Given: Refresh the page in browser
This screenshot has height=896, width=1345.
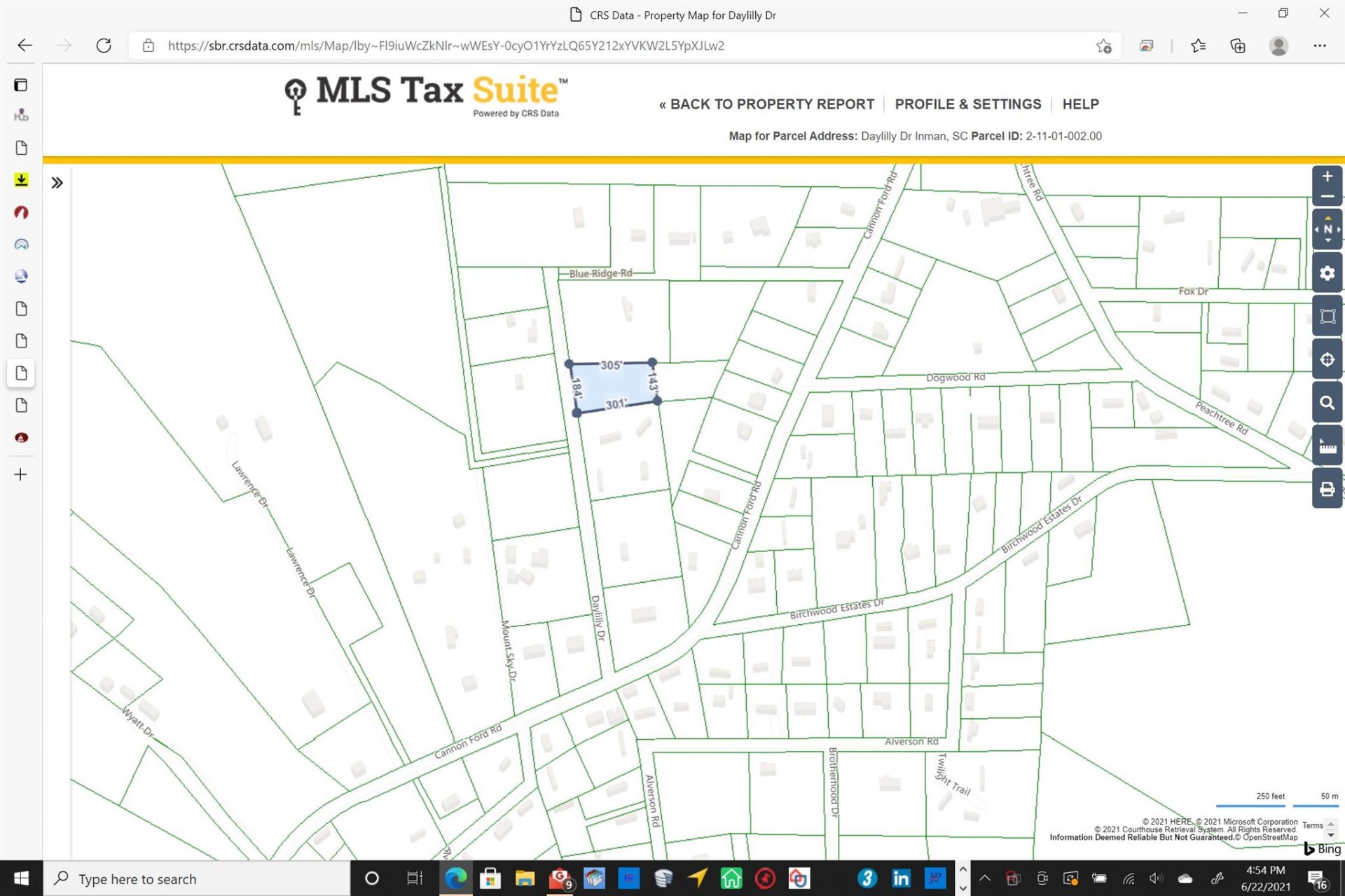Looking at the screenshot, I should [x=104, y=46].
